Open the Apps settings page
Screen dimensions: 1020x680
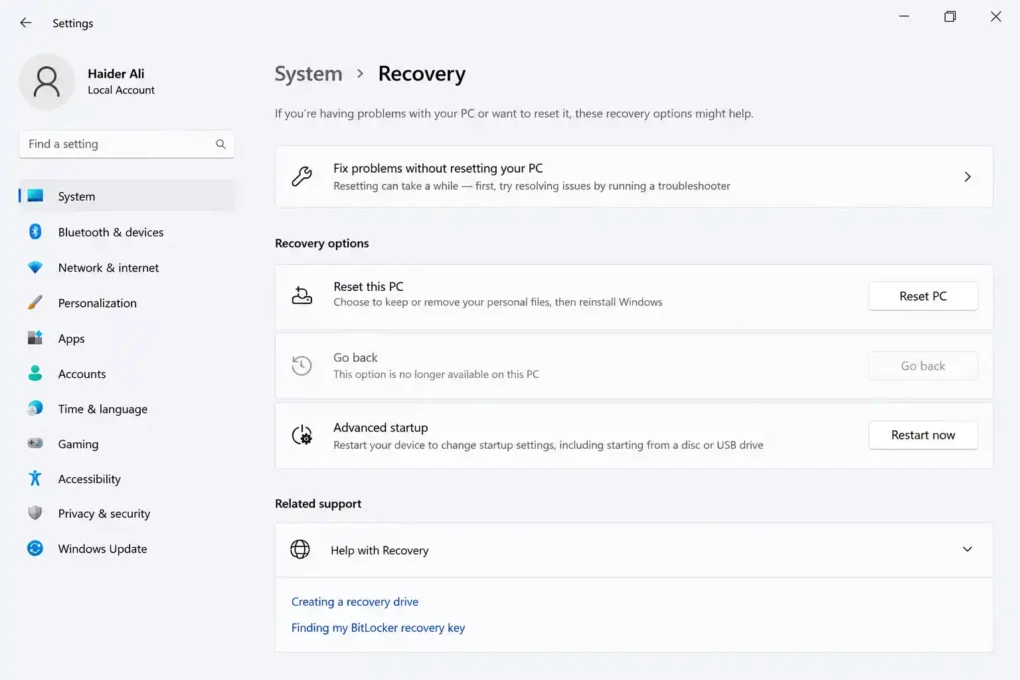[127, 338]
